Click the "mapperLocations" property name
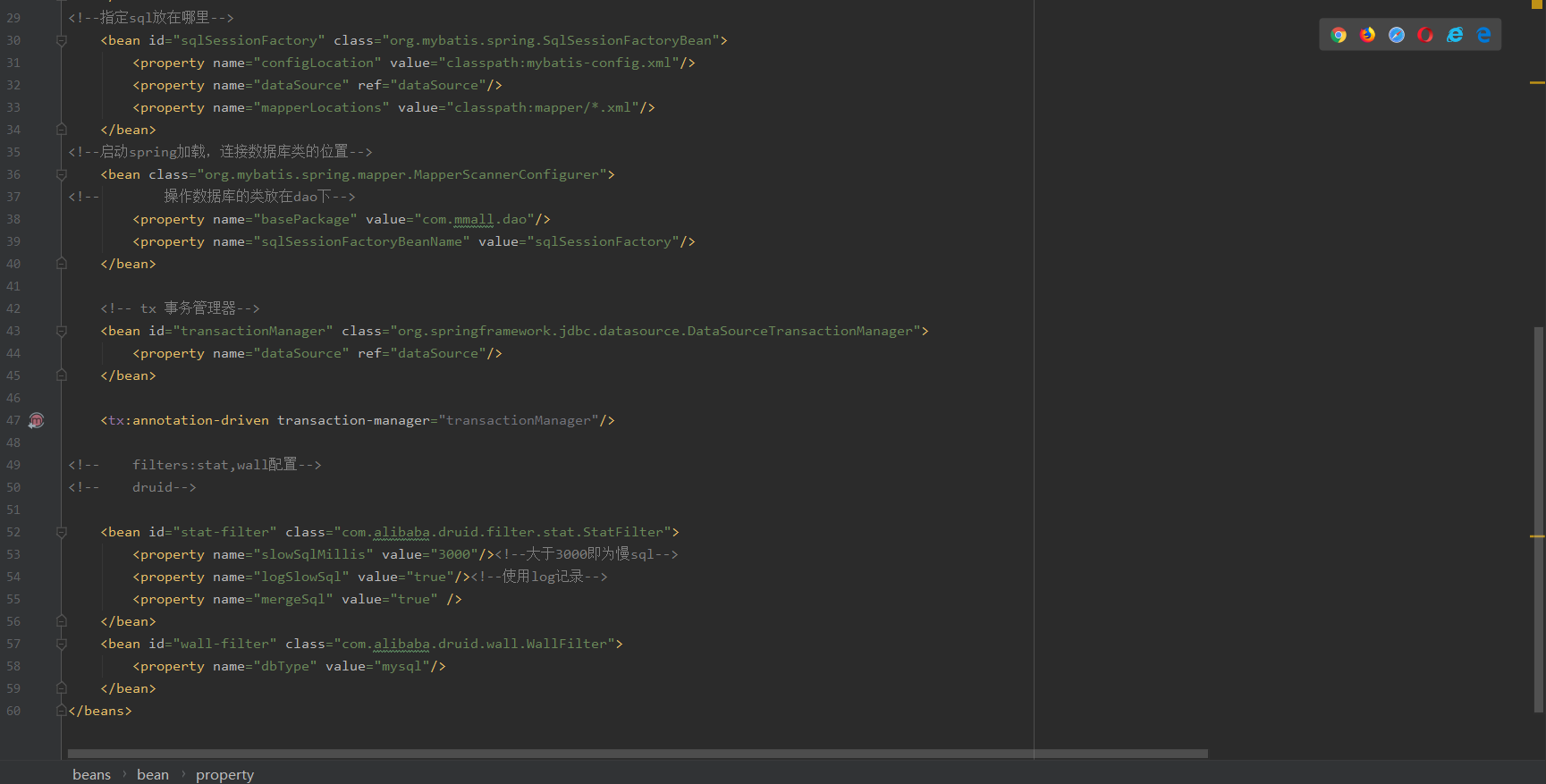This screenshot has height=784, width=1546. [x=321, y=107]
